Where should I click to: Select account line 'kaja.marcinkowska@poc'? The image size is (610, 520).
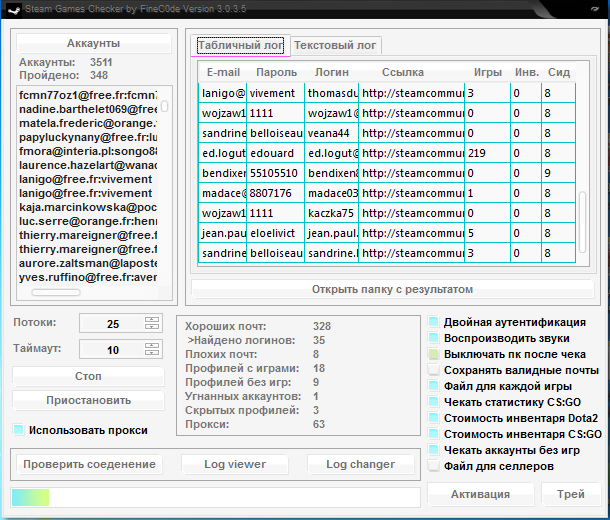[x=88, y=207]
